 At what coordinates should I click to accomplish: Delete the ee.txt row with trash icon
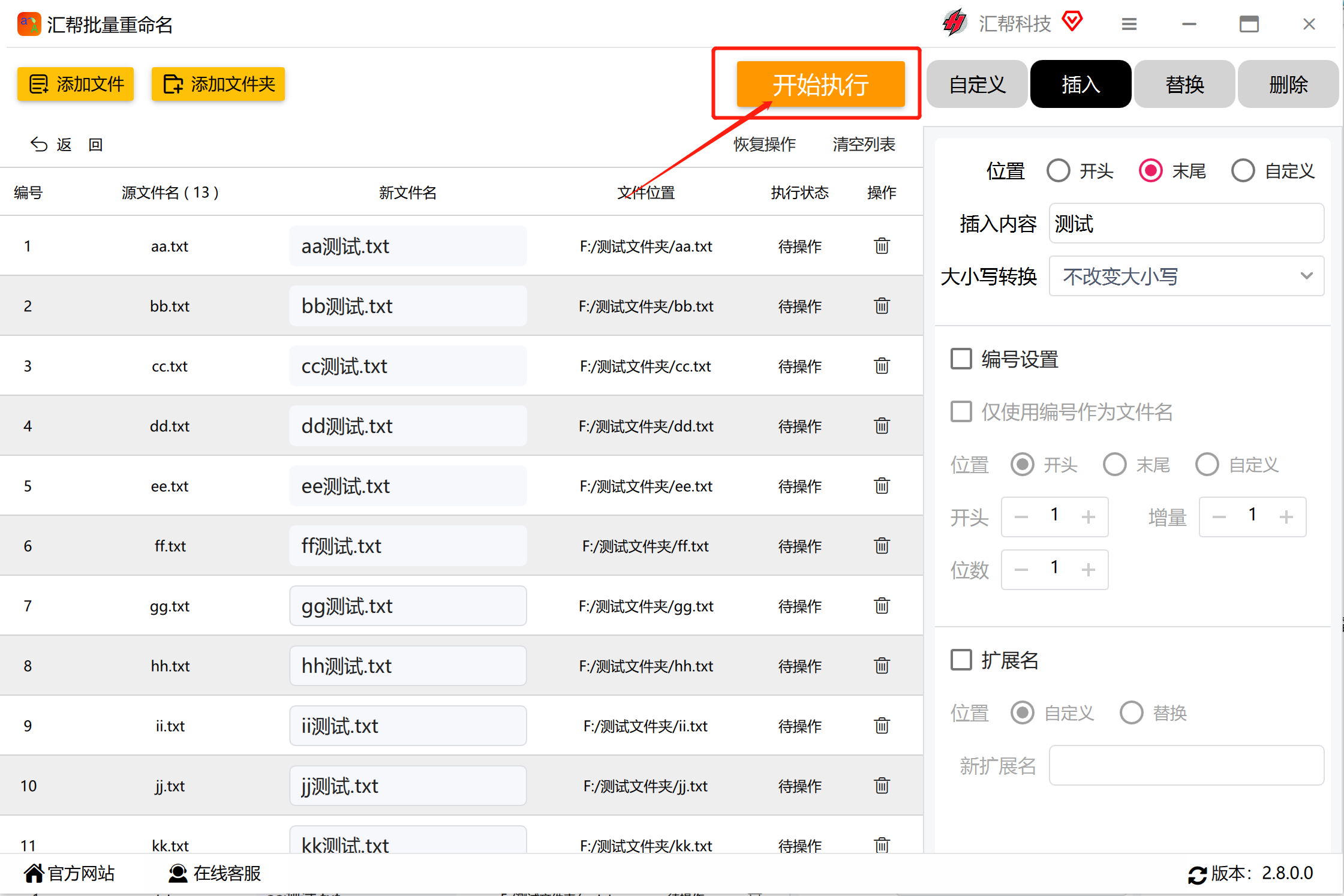pos(882,486)
